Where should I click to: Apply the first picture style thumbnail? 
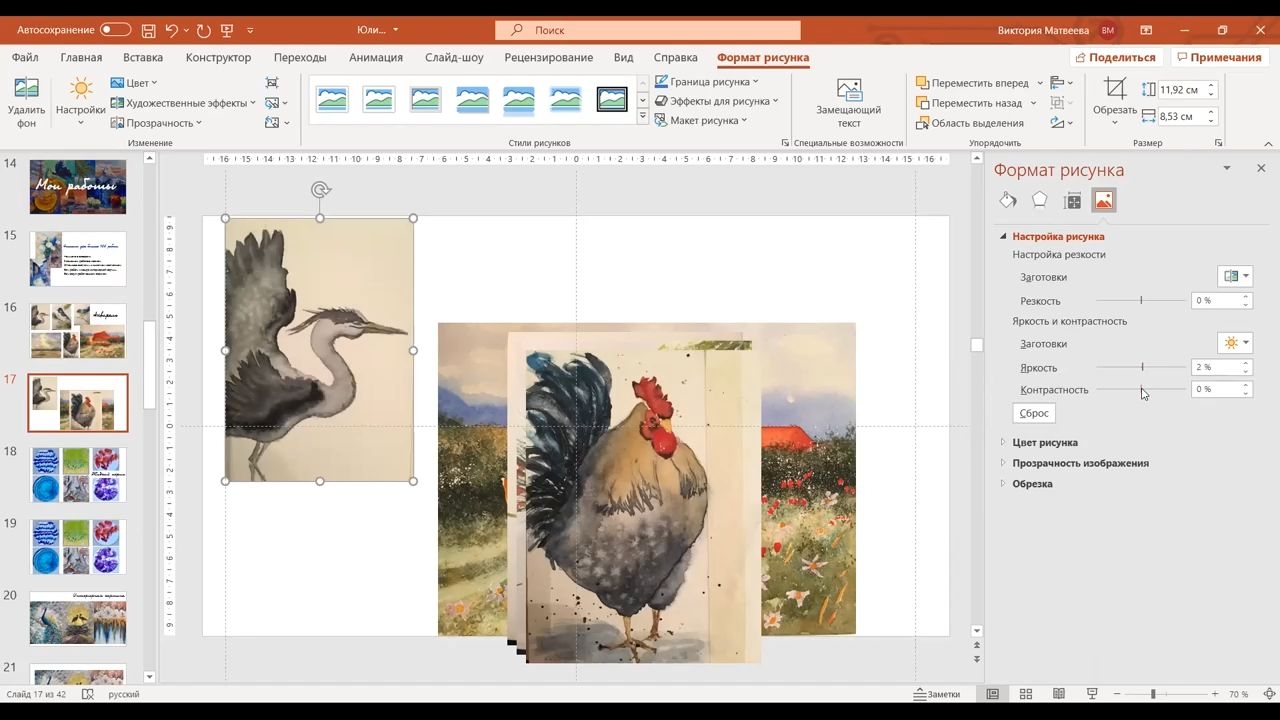[x=332, y=99]
